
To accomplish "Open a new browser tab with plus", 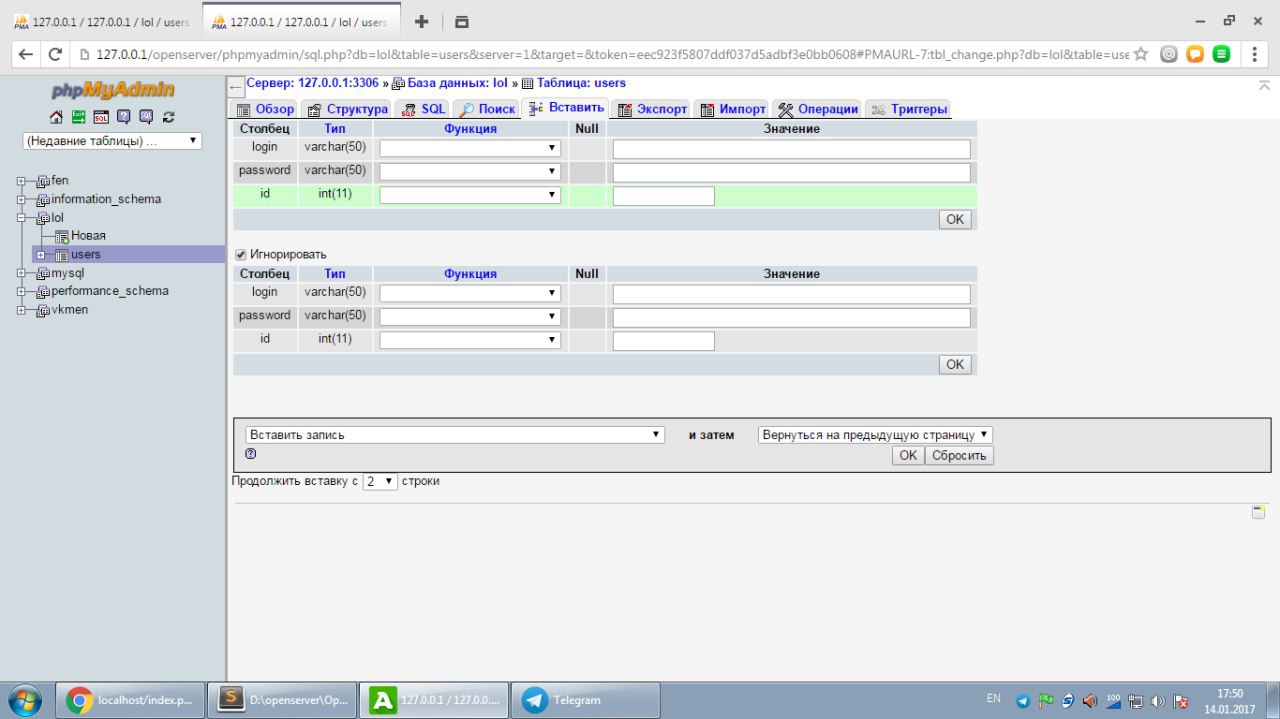I will coord(421,21).
